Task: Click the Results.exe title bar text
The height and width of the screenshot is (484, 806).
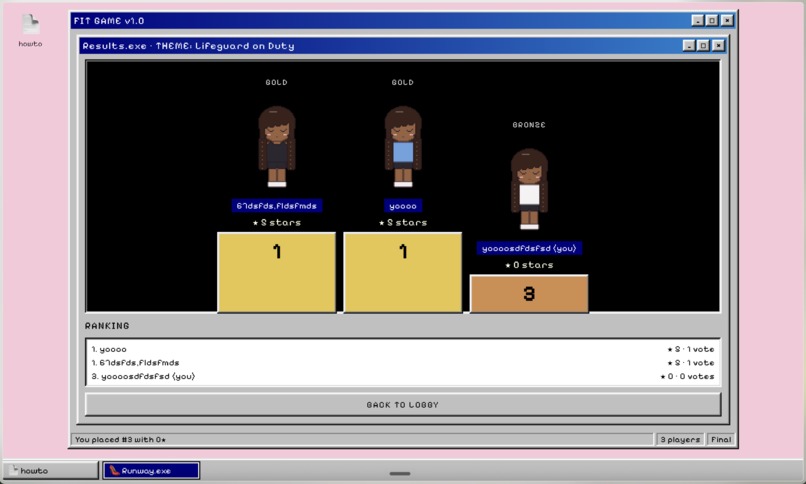Action: [188, 46]
